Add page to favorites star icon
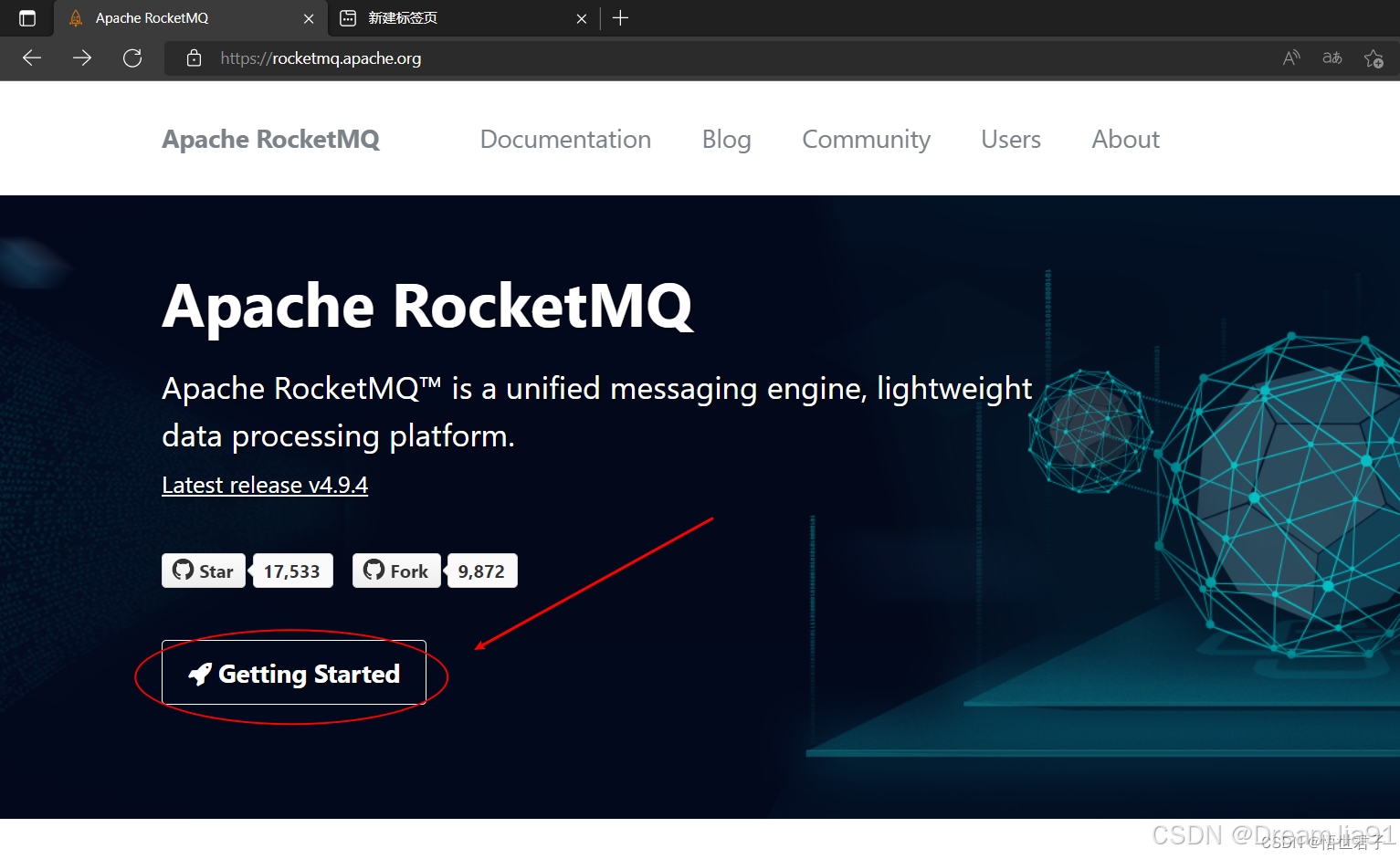Viewport: 1400px width, 859px height. point(1374,58)
